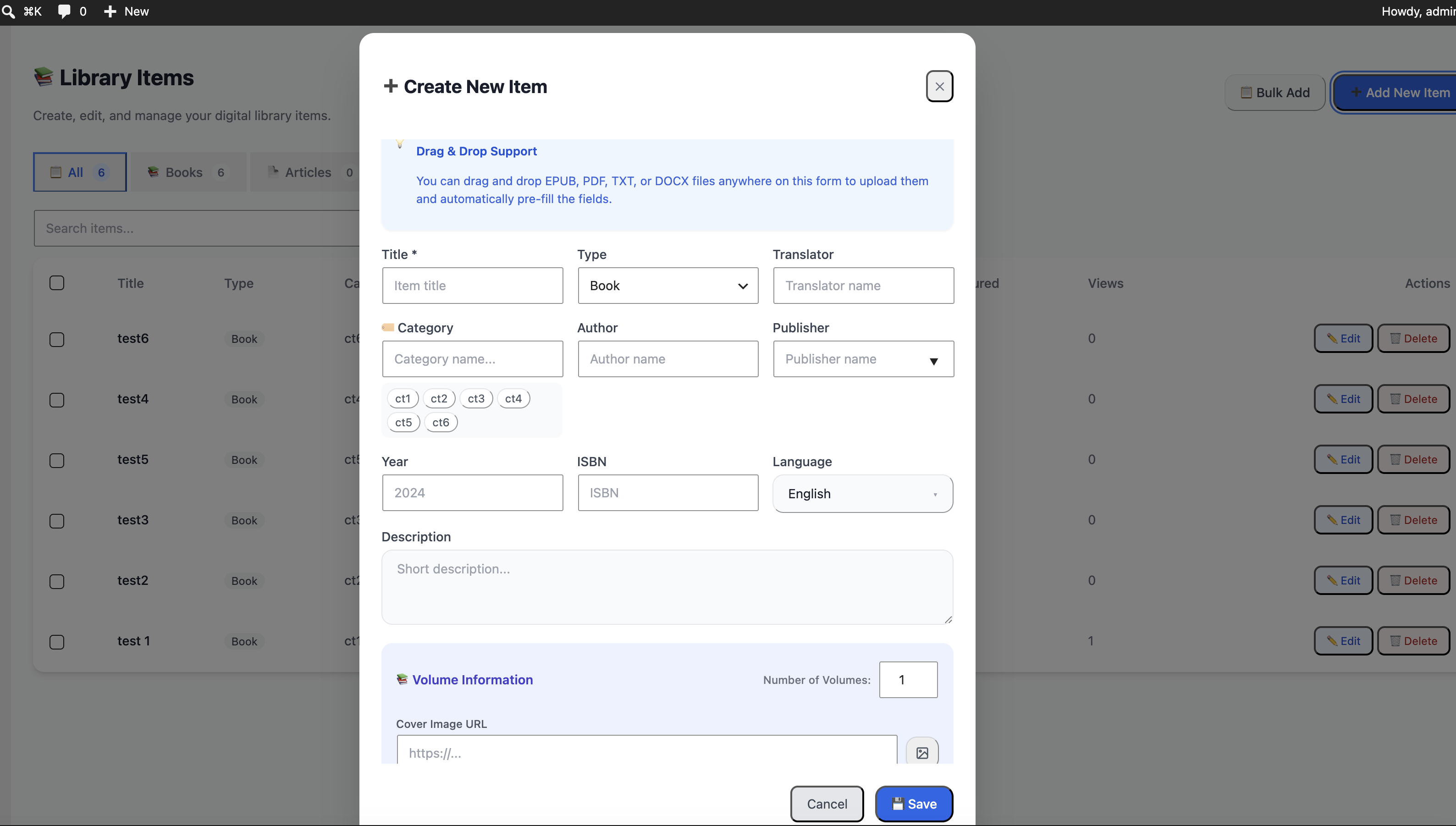Click the Book badge in test4 row
Screen dimensions: 1456x826
tap(244, 399)
